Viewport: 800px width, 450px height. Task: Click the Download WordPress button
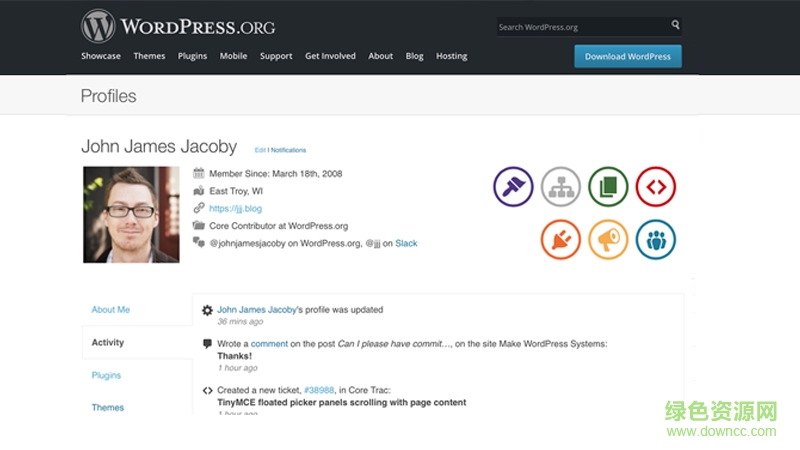(x=628, y=57)
